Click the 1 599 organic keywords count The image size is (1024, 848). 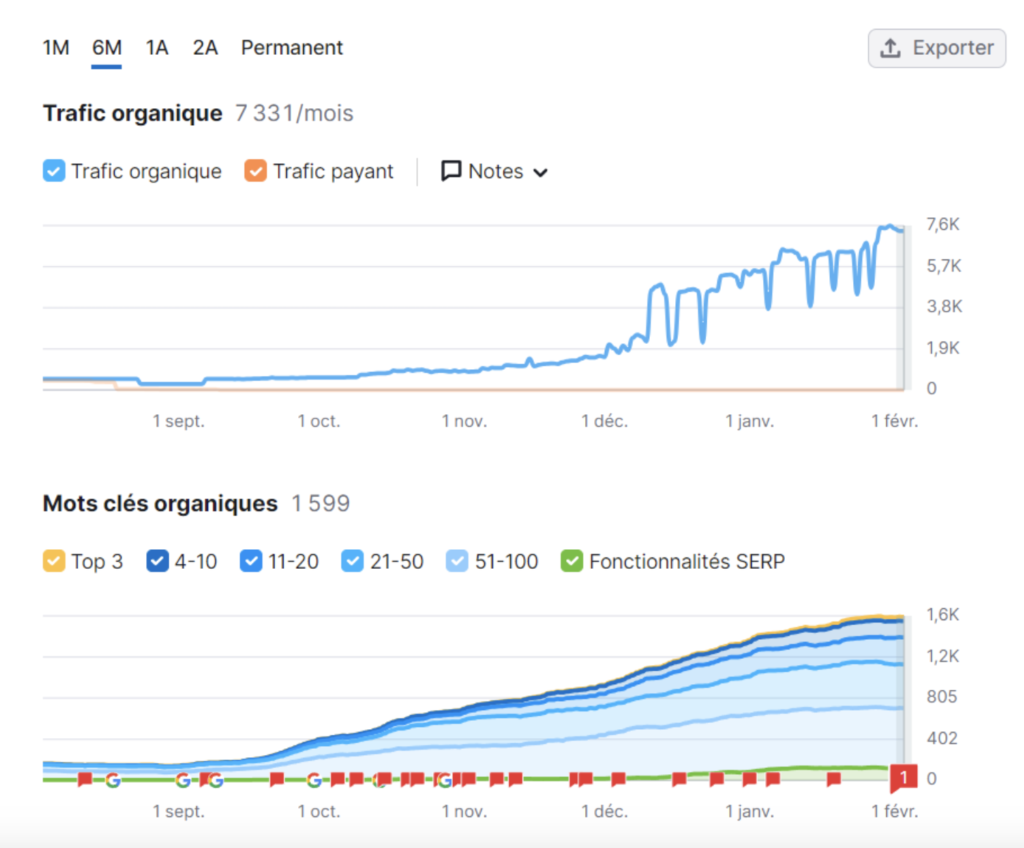(321, 504)
